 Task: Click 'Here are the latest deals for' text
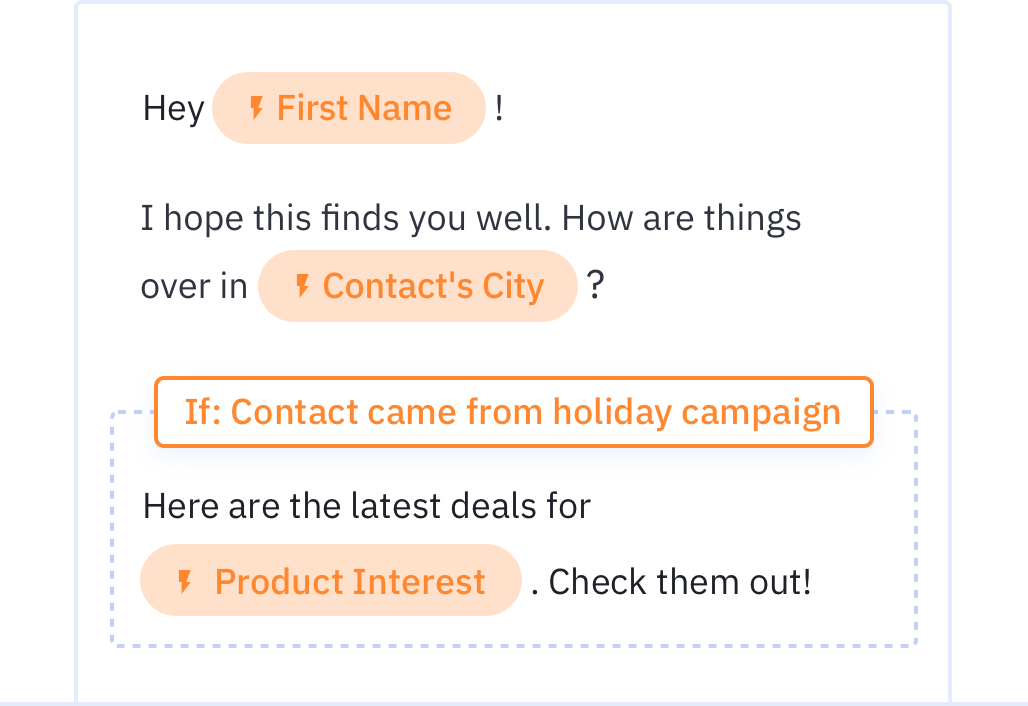[367, 506]
